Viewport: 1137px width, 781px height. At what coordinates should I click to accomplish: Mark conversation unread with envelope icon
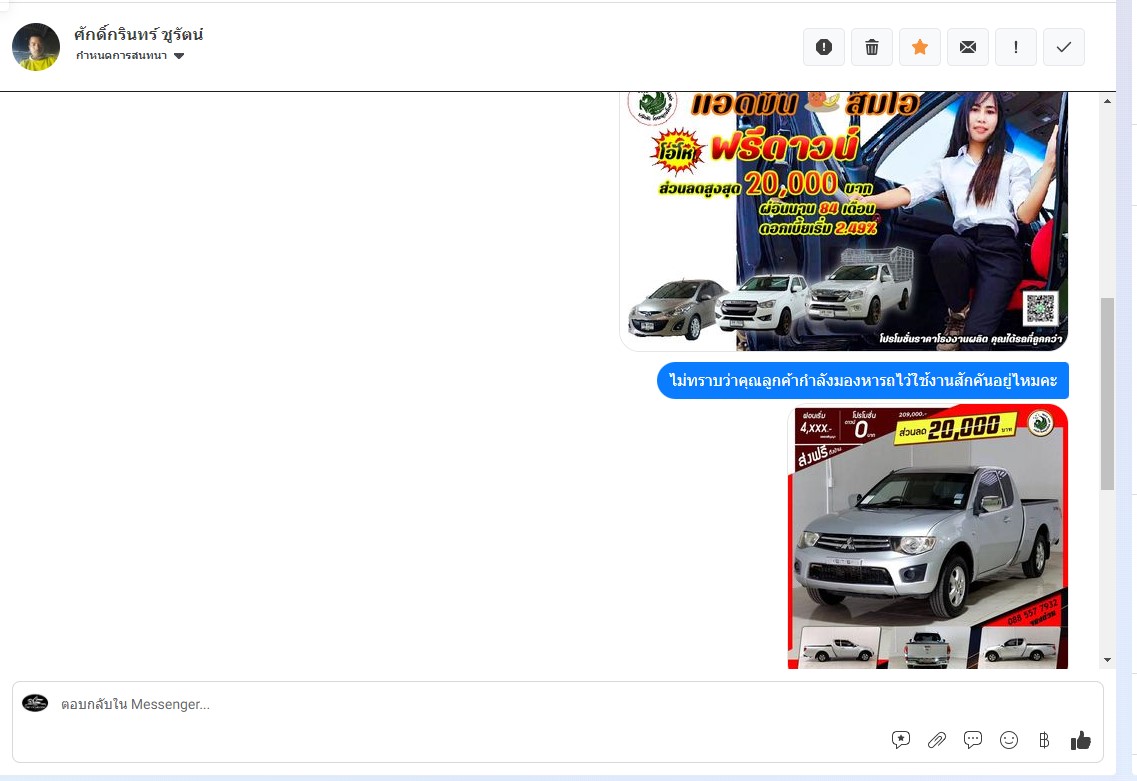pos(968,47)
